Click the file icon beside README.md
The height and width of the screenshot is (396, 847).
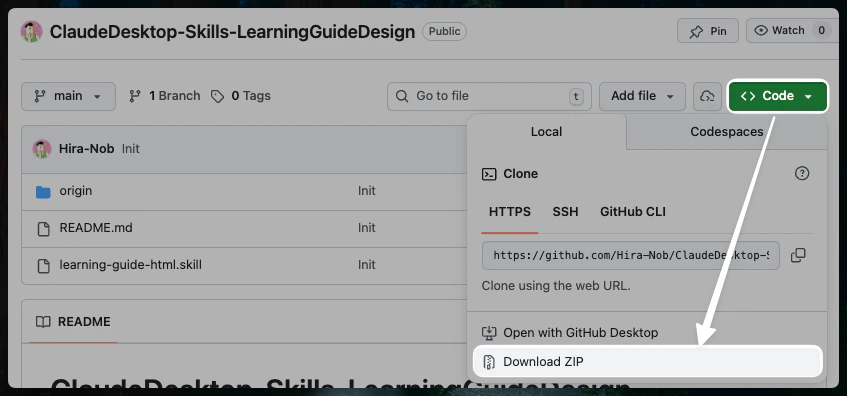43,229
